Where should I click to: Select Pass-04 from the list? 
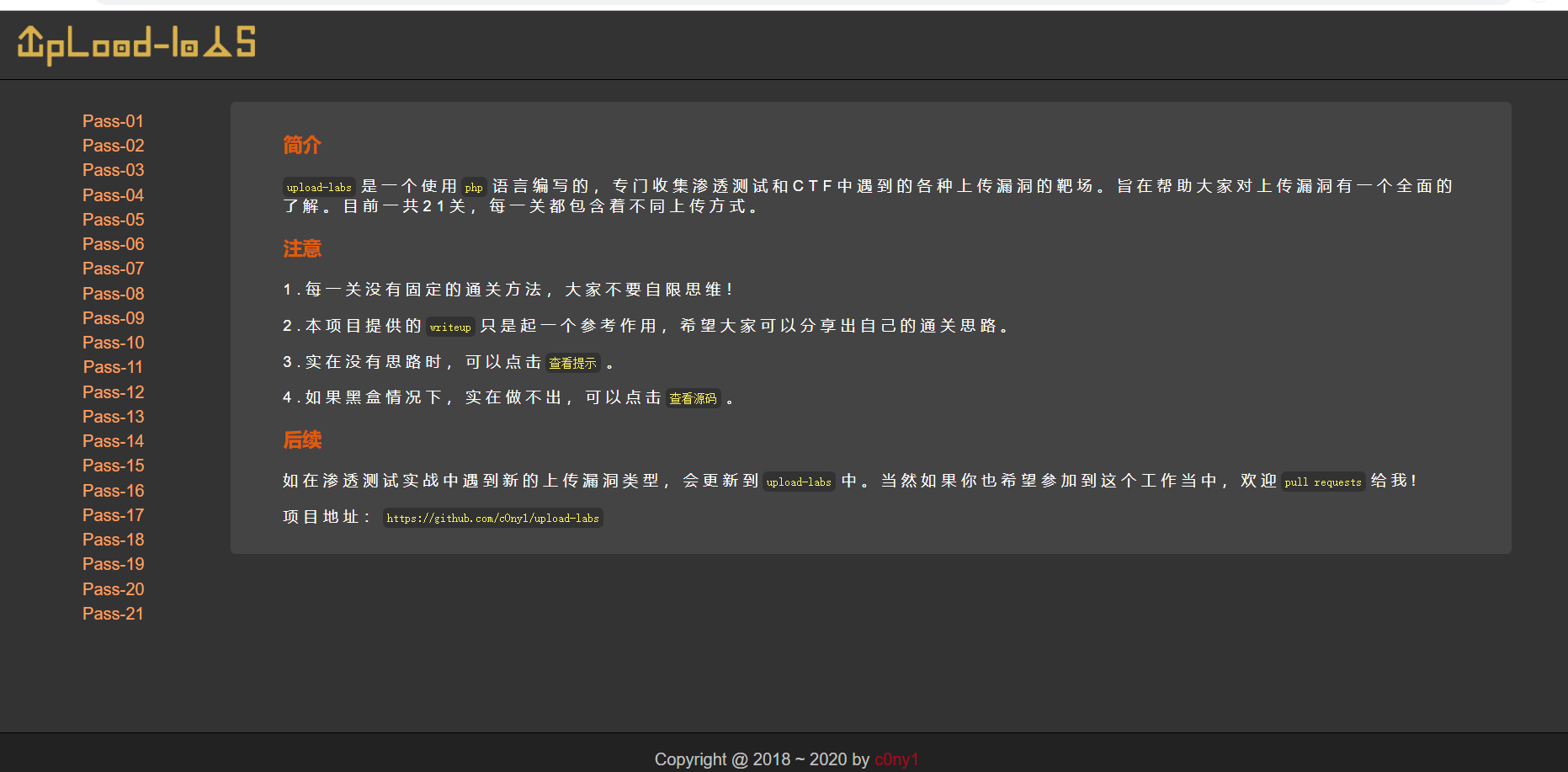click(x=113, y=195)
